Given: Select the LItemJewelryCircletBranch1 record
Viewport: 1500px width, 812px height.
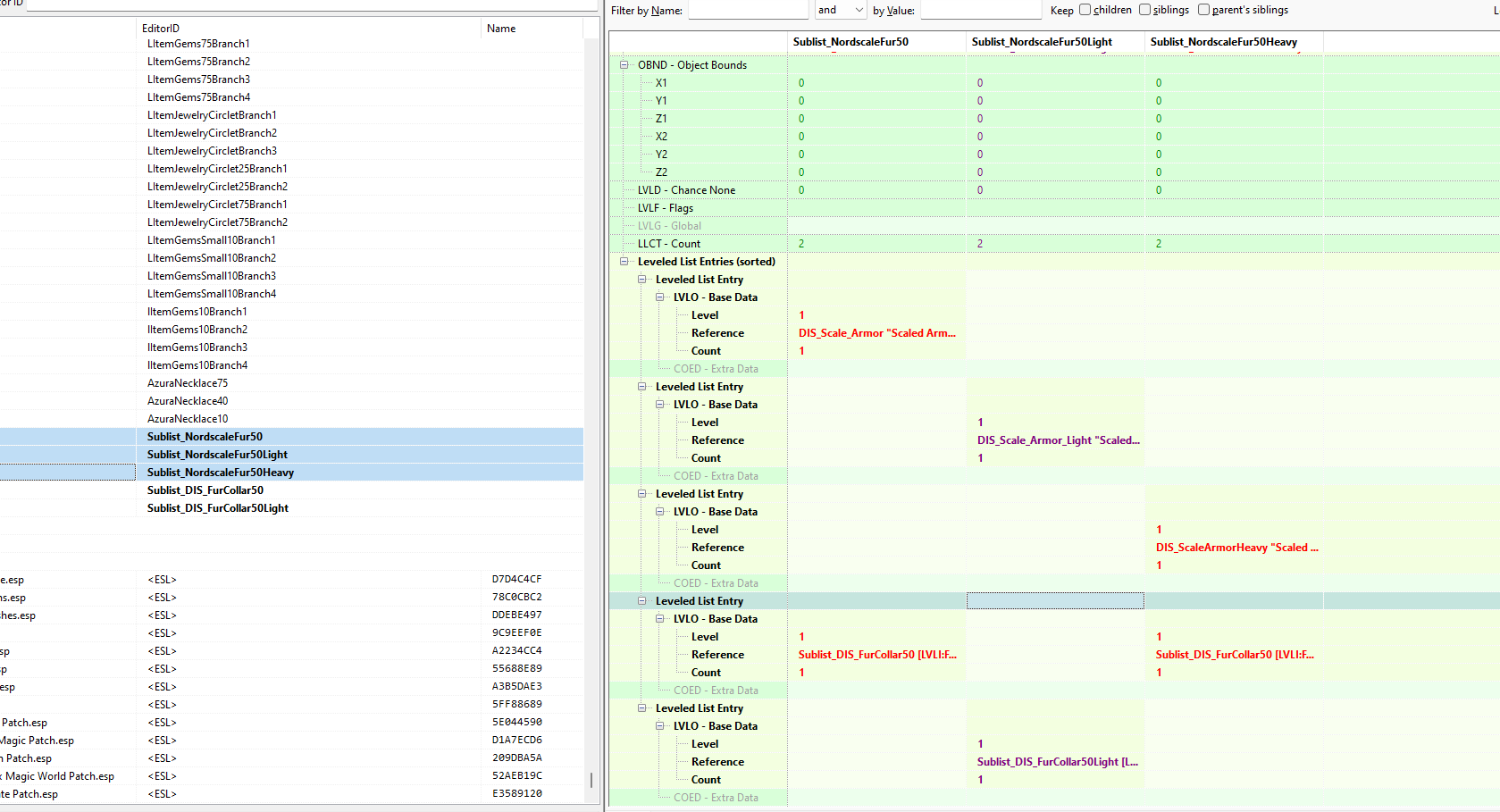Looking at the screenshot, I should (x=212, y=115).
